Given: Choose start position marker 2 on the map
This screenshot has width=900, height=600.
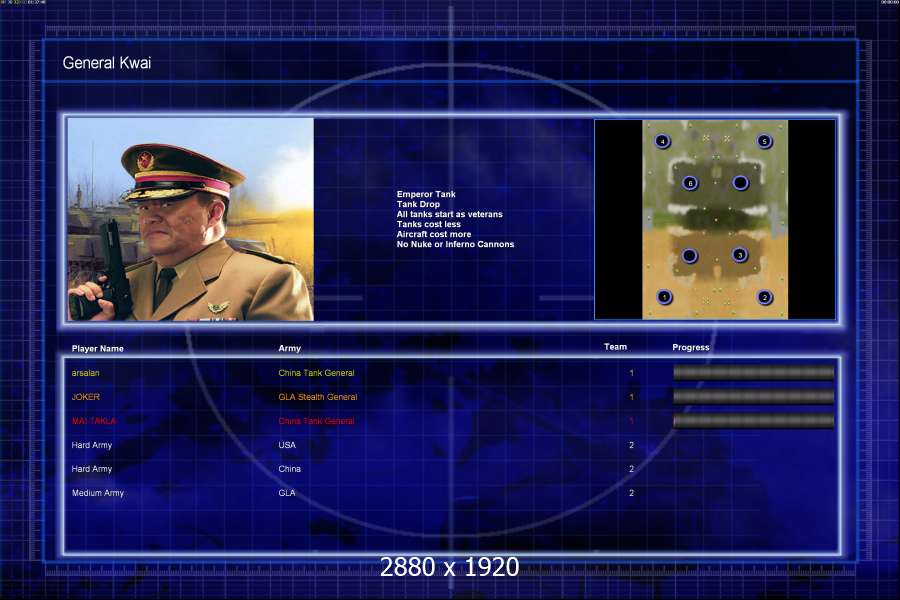Looking at the screenshot, I should 764,297.
